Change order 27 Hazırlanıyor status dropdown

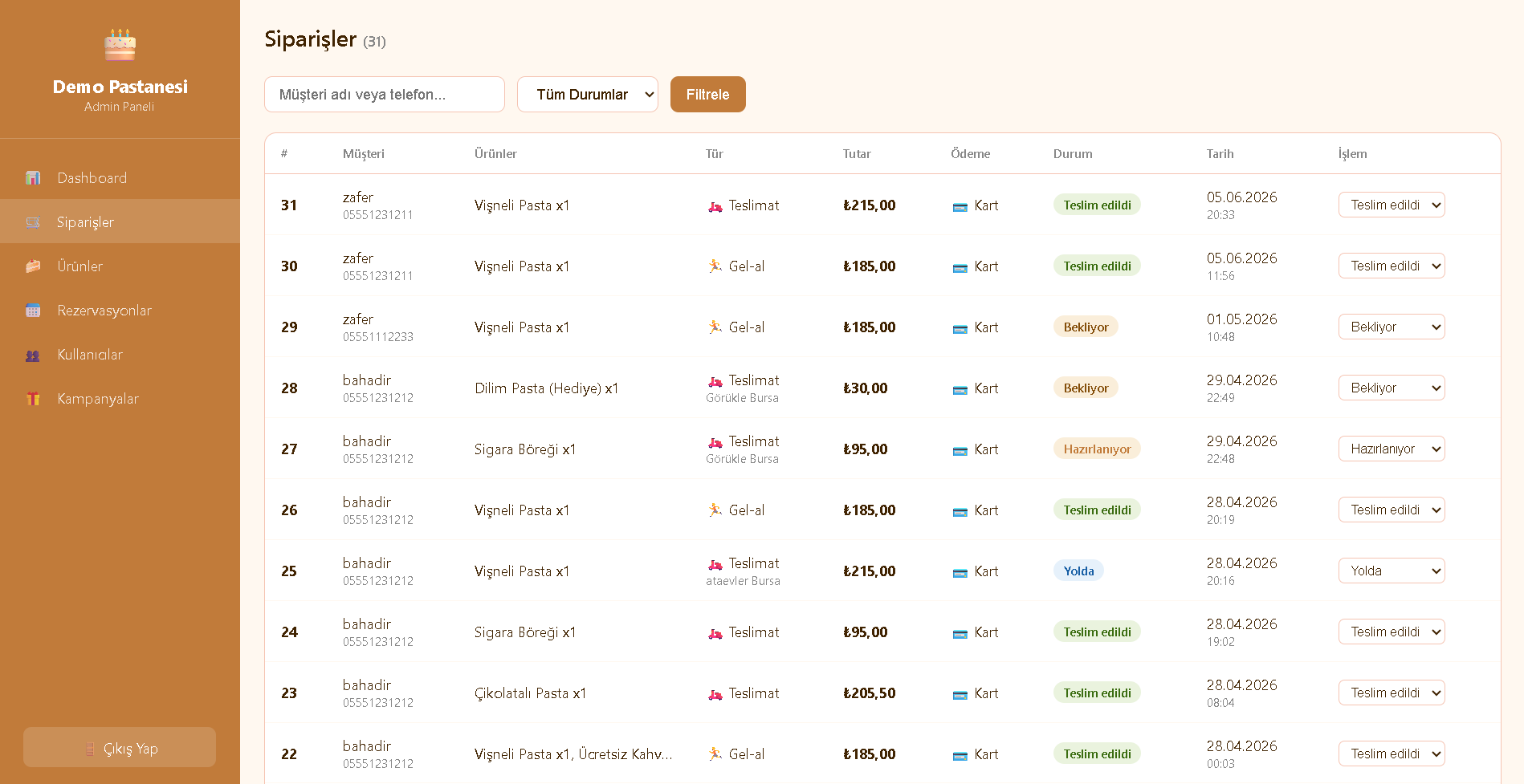pos(1392,449)
